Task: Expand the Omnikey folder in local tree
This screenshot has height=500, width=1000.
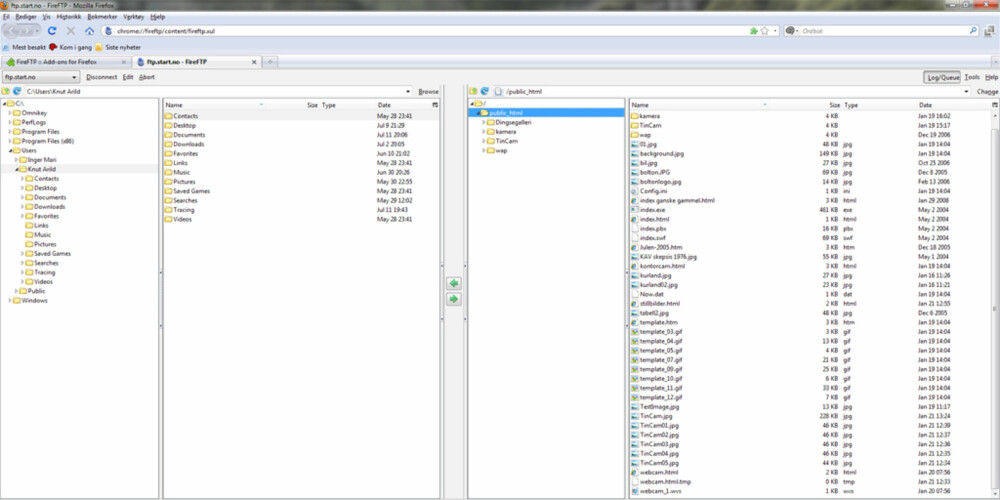Action: click(10, 113)
